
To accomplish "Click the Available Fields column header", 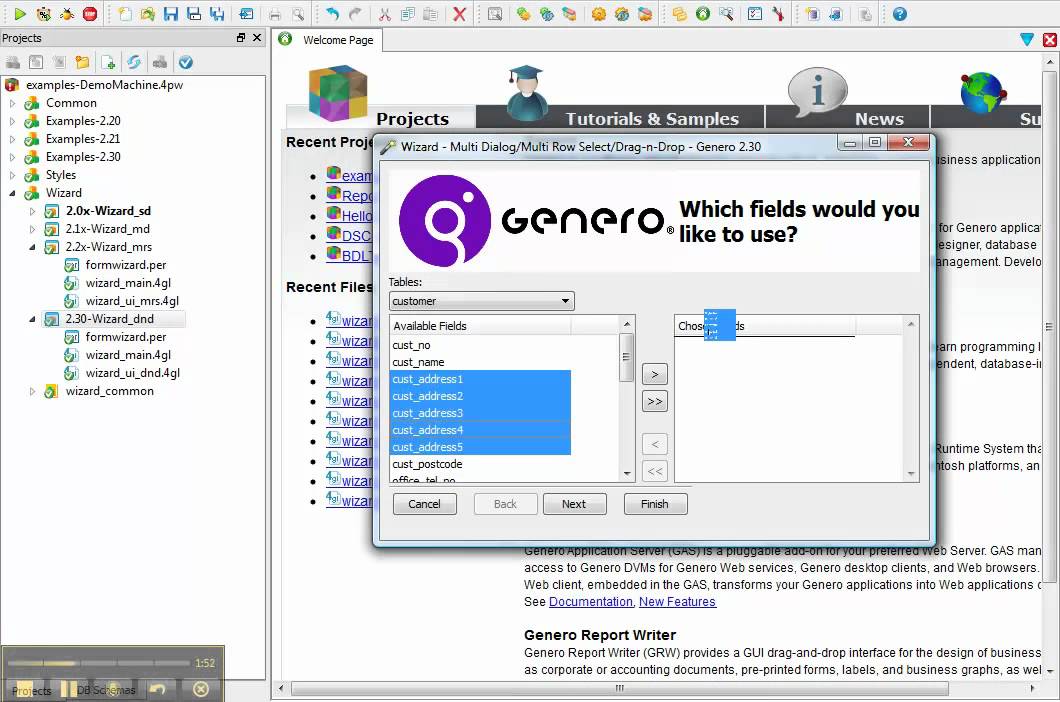I will pyautogui.click(x=480, y=325).
